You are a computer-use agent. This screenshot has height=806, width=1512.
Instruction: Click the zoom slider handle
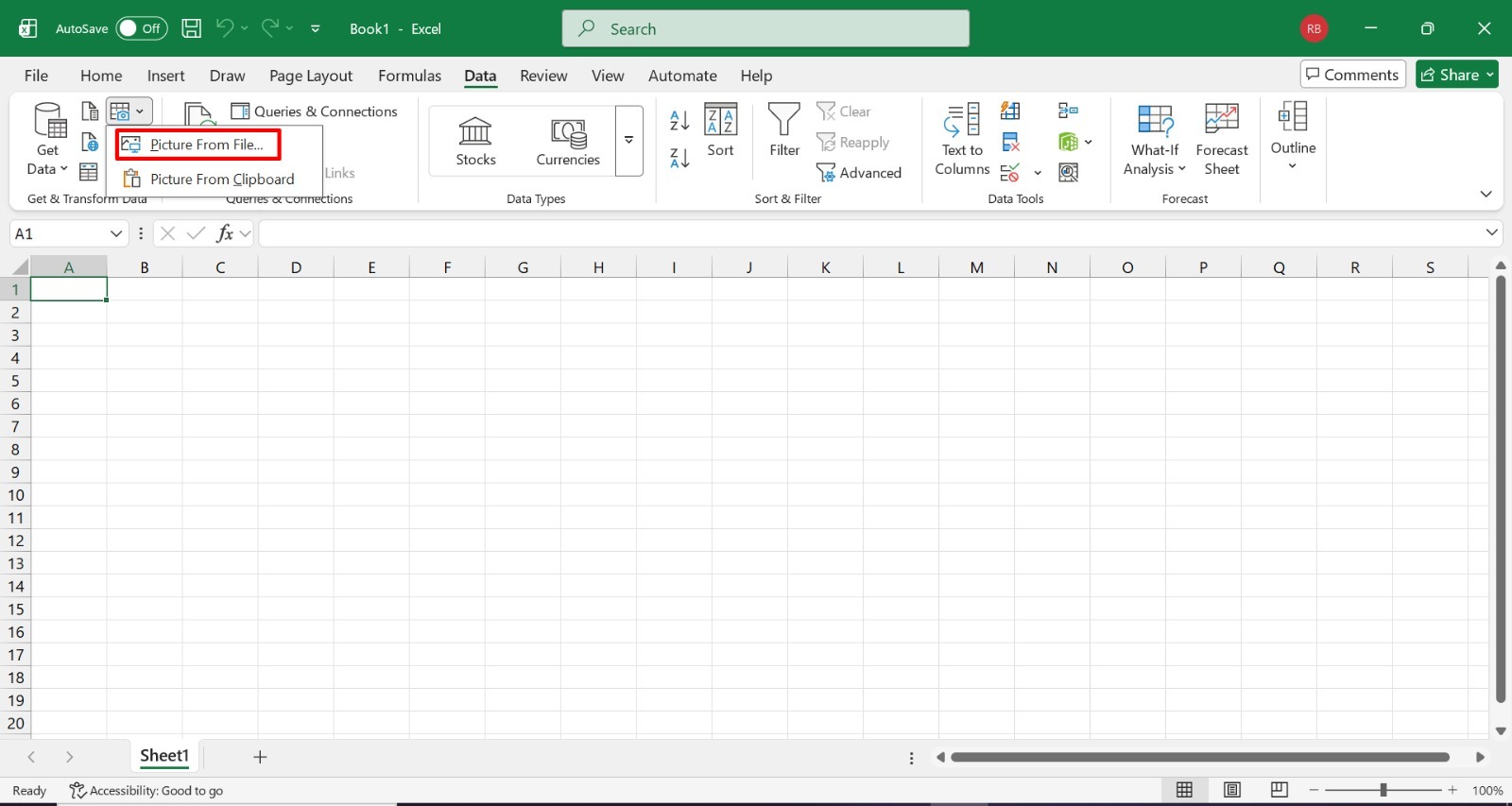1383,790
